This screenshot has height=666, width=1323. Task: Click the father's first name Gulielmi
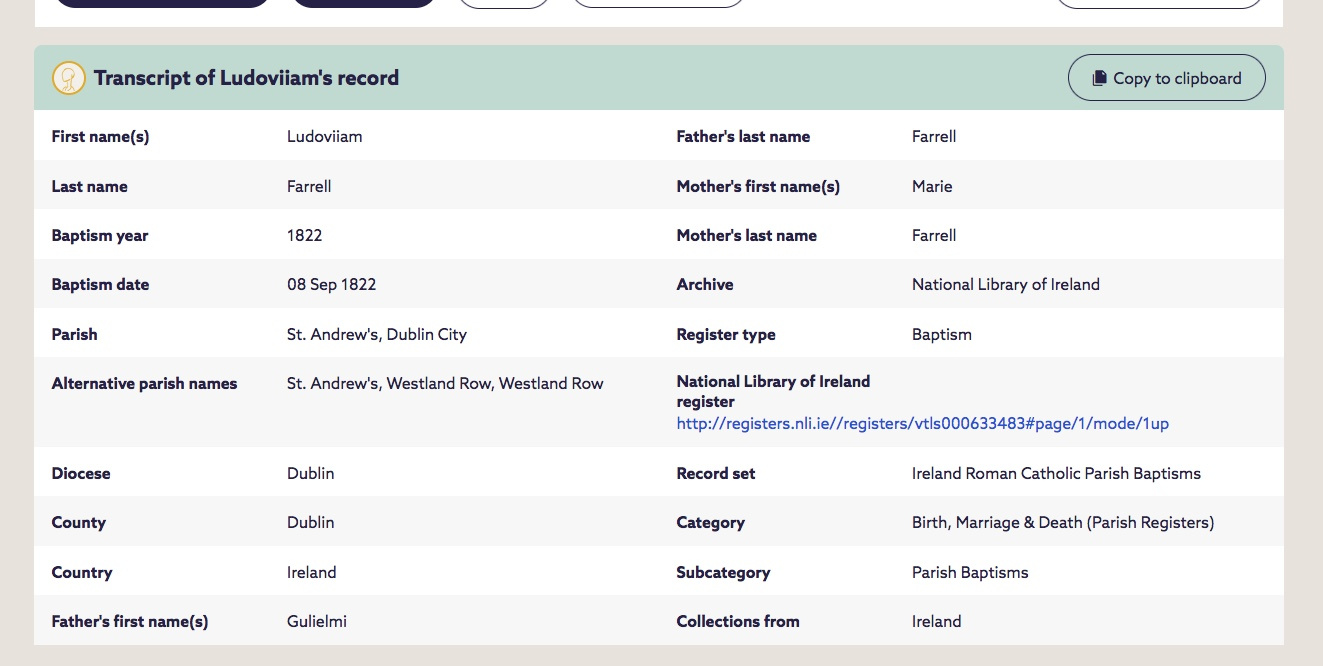(x=316, y=621)
